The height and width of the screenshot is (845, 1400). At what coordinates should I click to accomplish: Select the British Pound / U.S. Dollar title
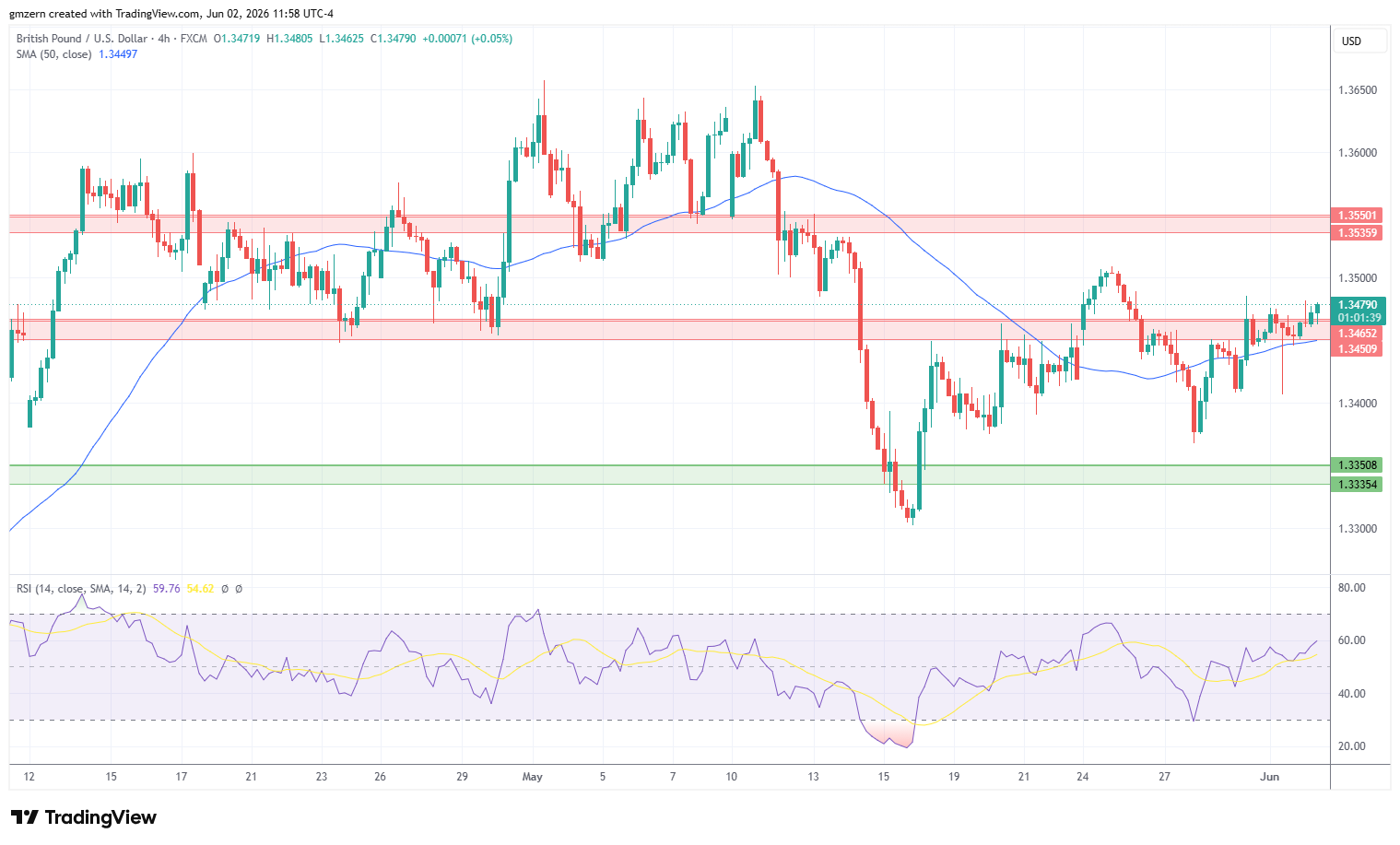pos(82,39)
